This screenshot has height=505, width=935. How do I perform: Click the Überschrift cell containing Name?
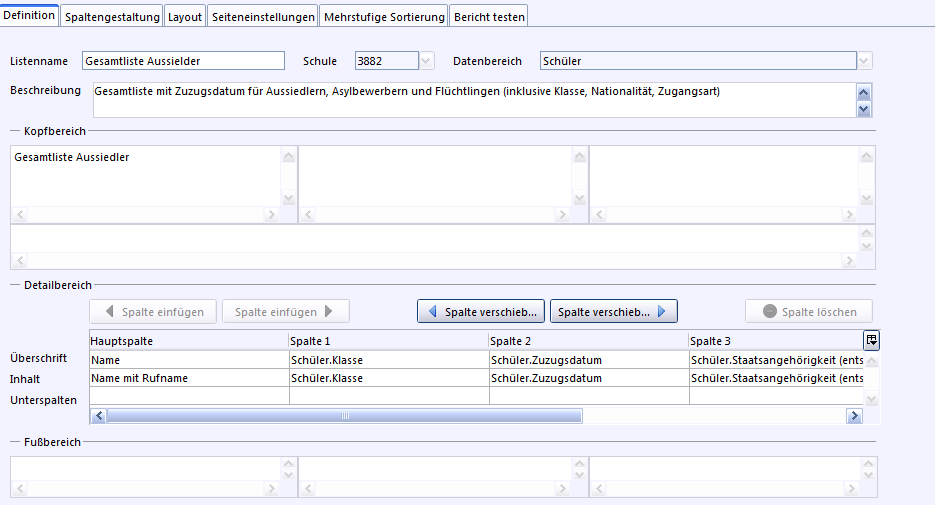[x=189, y=360]
